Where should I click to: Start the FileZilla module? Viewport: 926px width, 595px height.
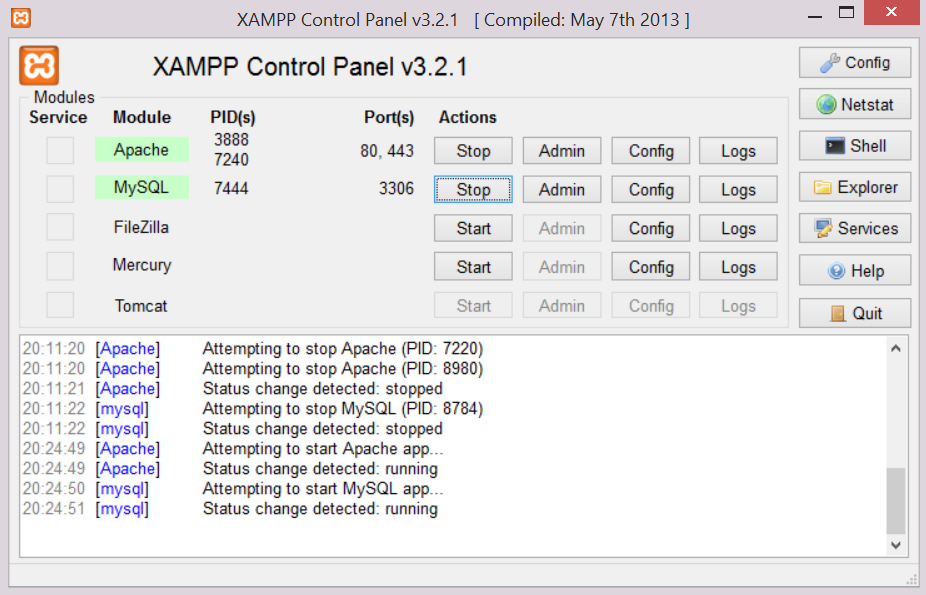pos(473,228)
